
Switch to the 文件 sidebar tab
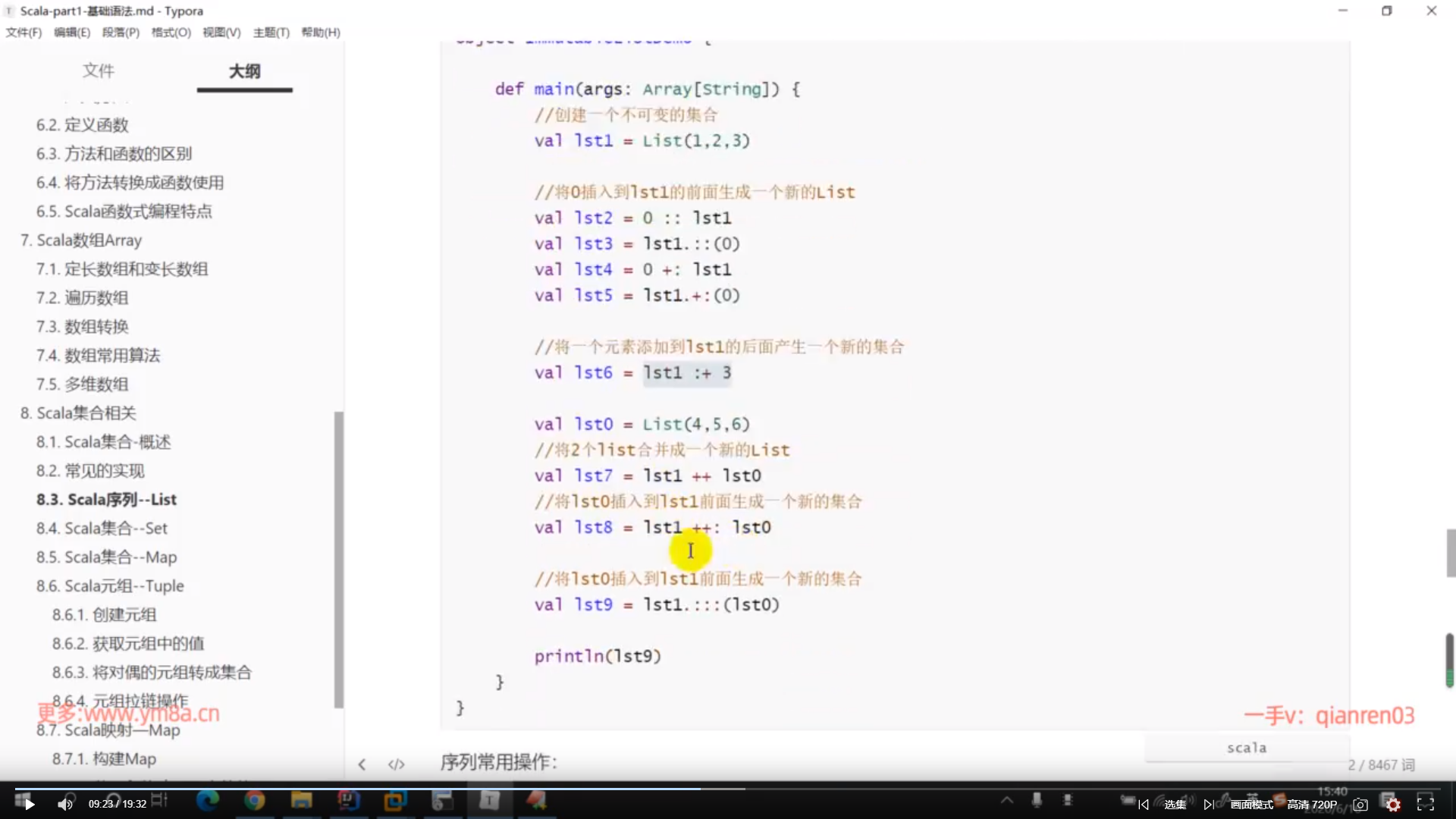tap(98, 71)
